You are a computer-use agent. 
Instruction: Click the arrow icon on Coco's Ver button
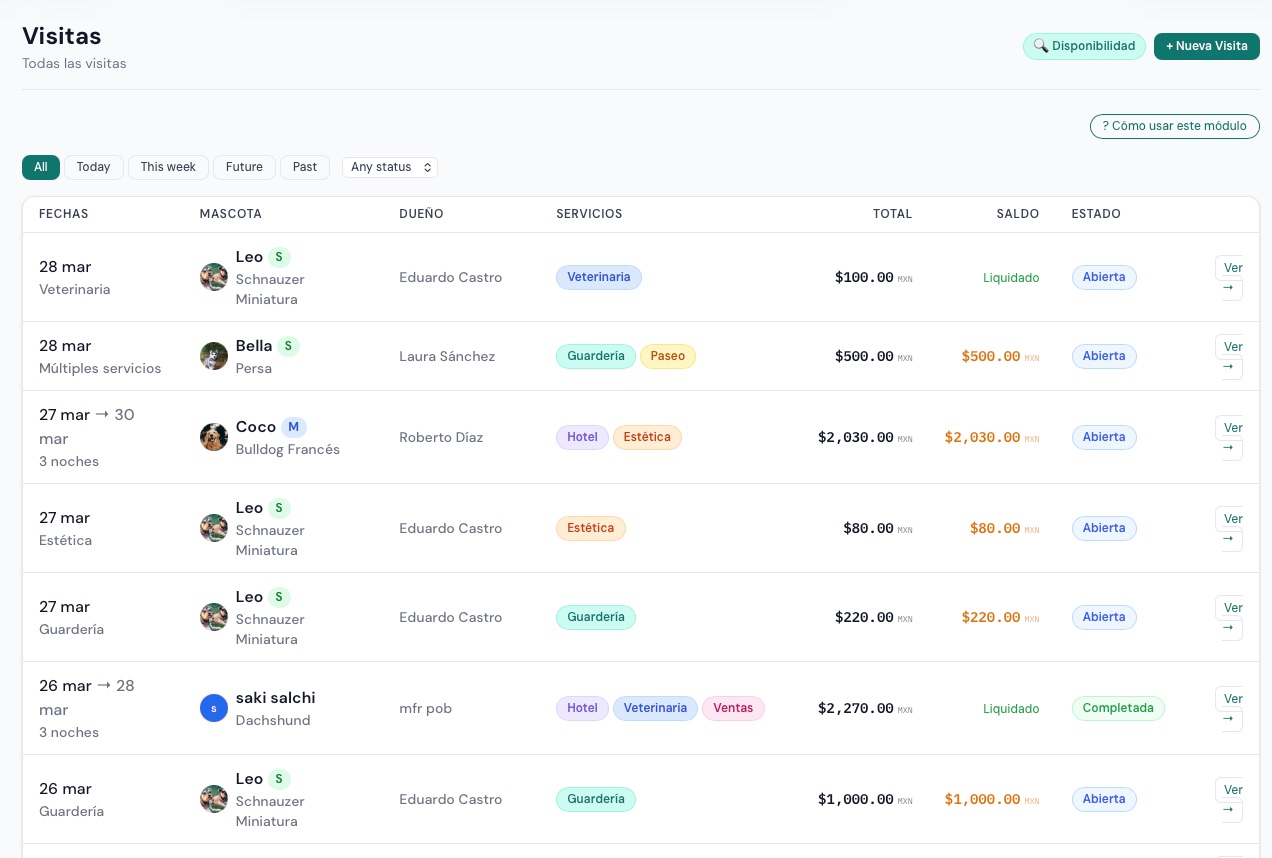pos(1228,448)
